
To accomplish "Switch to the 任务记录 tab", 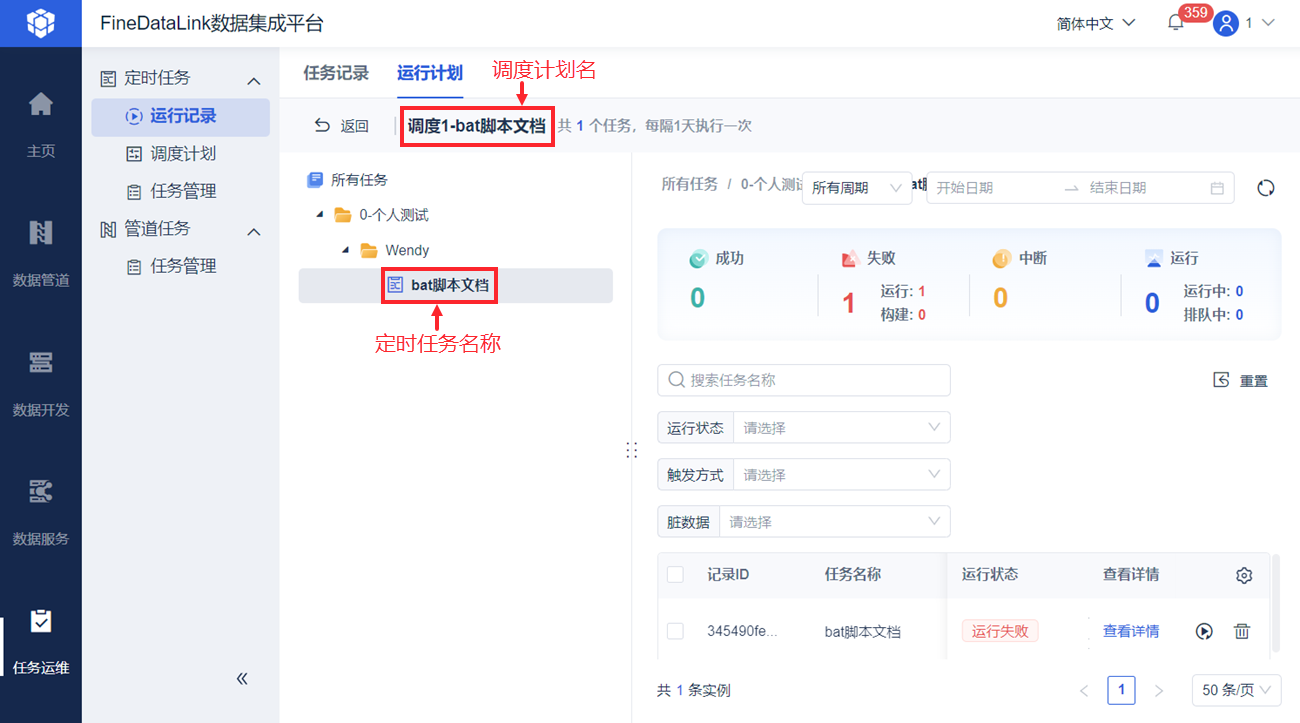I will (336, 73).
